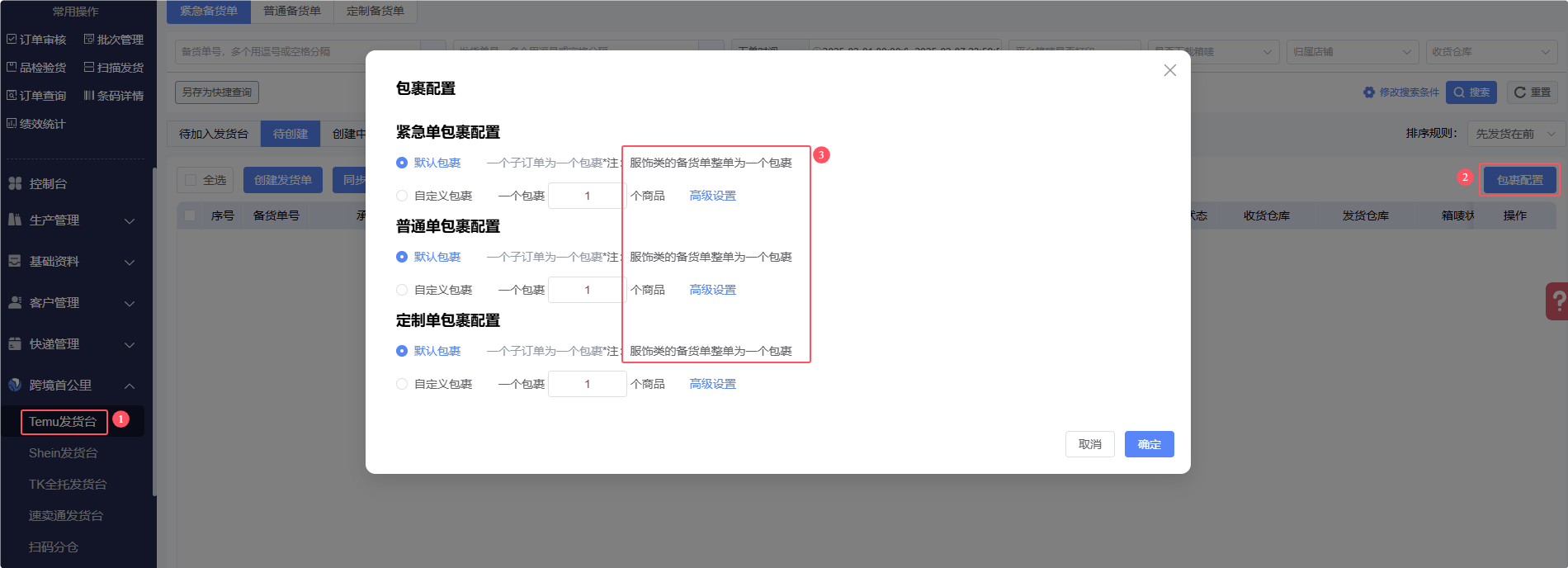Click 取消 button in dialog
The height and width of the screenshot is (568, 1568).
1089,444
